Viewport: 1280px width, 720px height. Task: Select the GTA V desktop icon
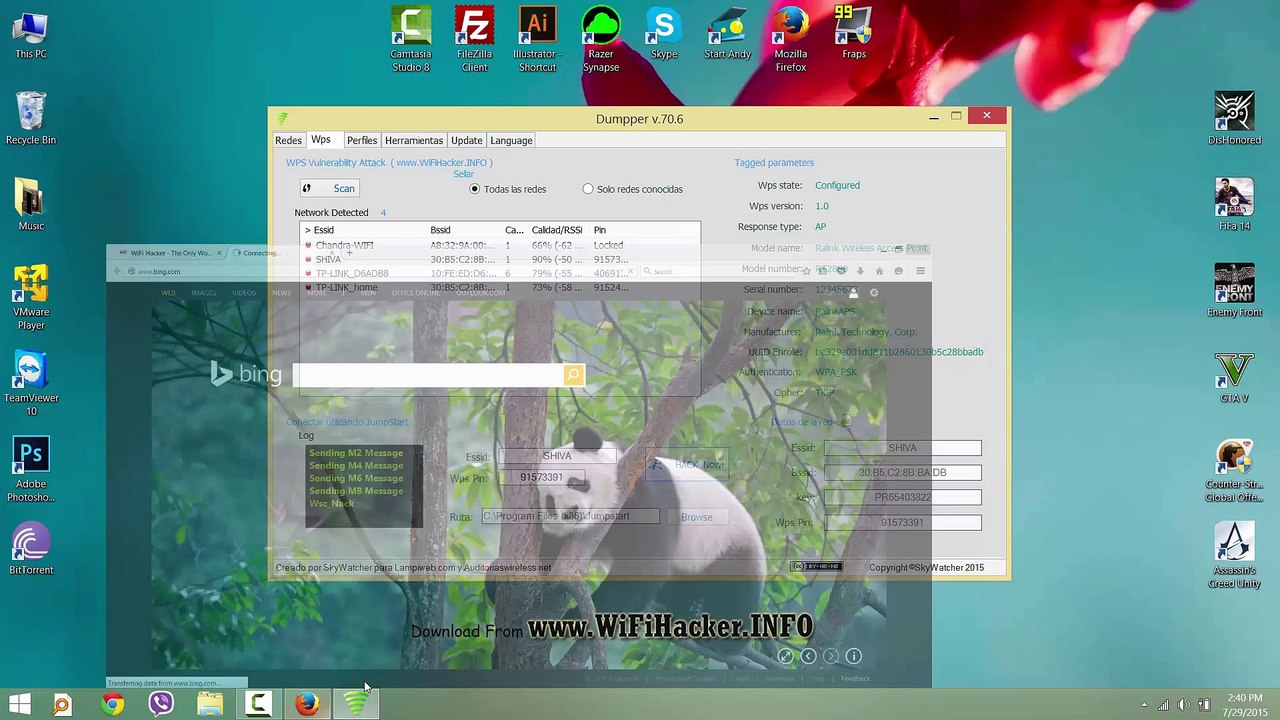(x=1234, y=377)
